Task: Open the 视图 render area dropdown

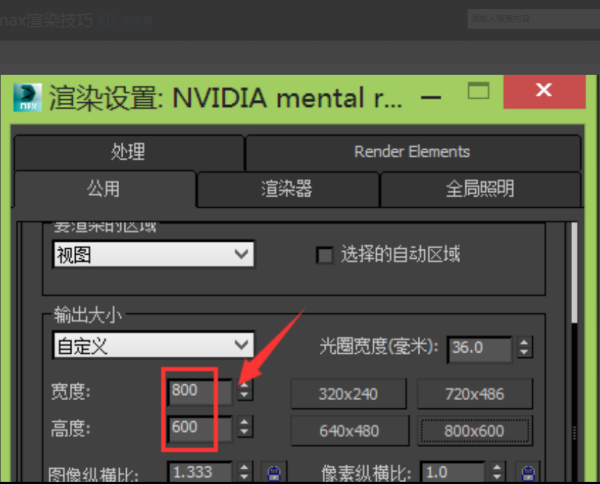Action: 154,254
